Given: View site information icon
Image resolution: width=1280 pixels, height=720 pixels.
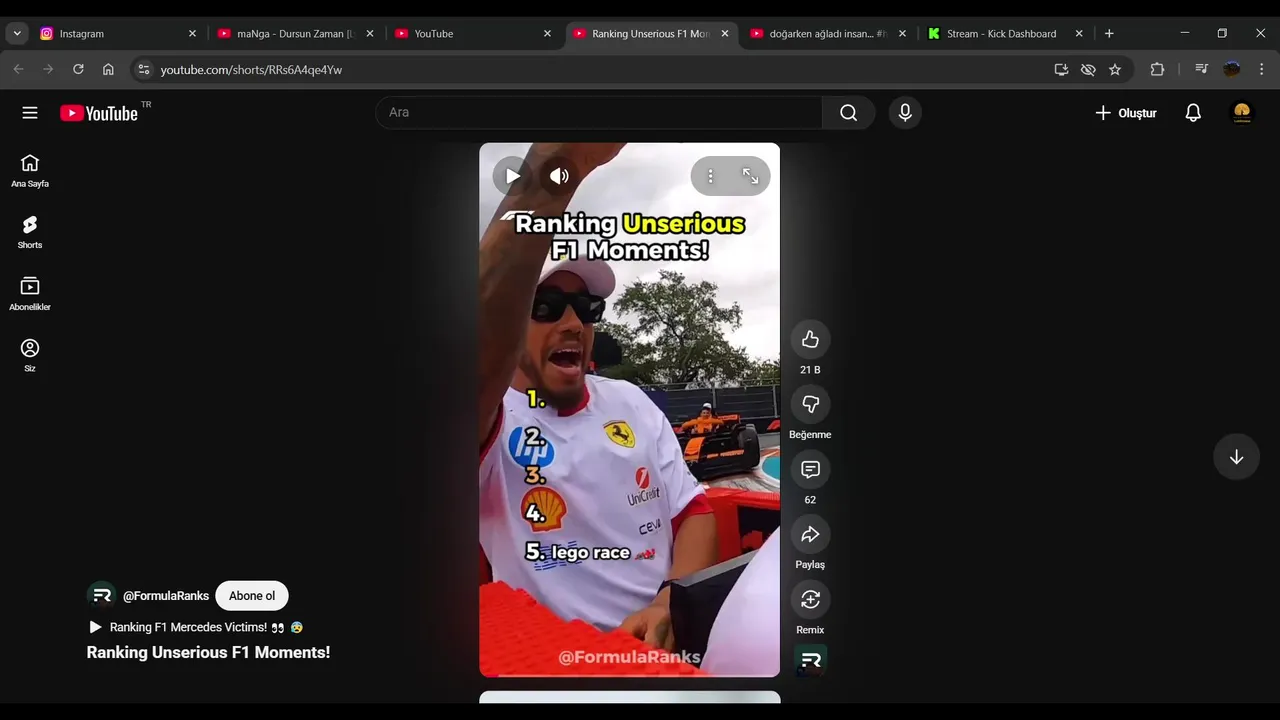Looking at the screenshot, I should click(143, 69).
